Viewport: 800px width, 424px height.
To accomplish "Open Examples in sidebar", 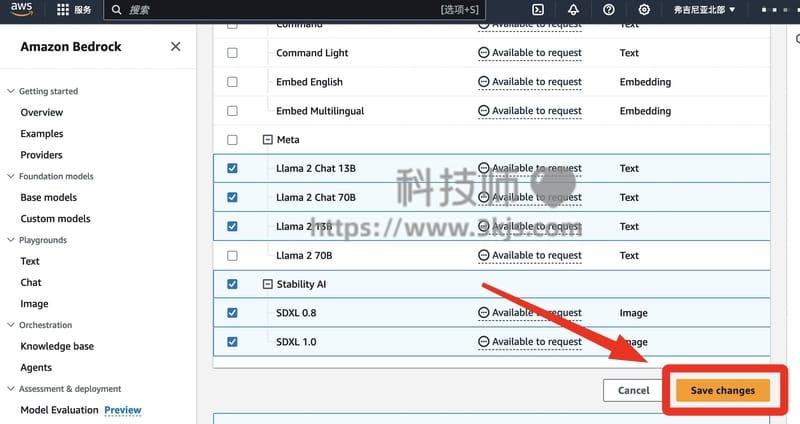I will click(42, 134).
